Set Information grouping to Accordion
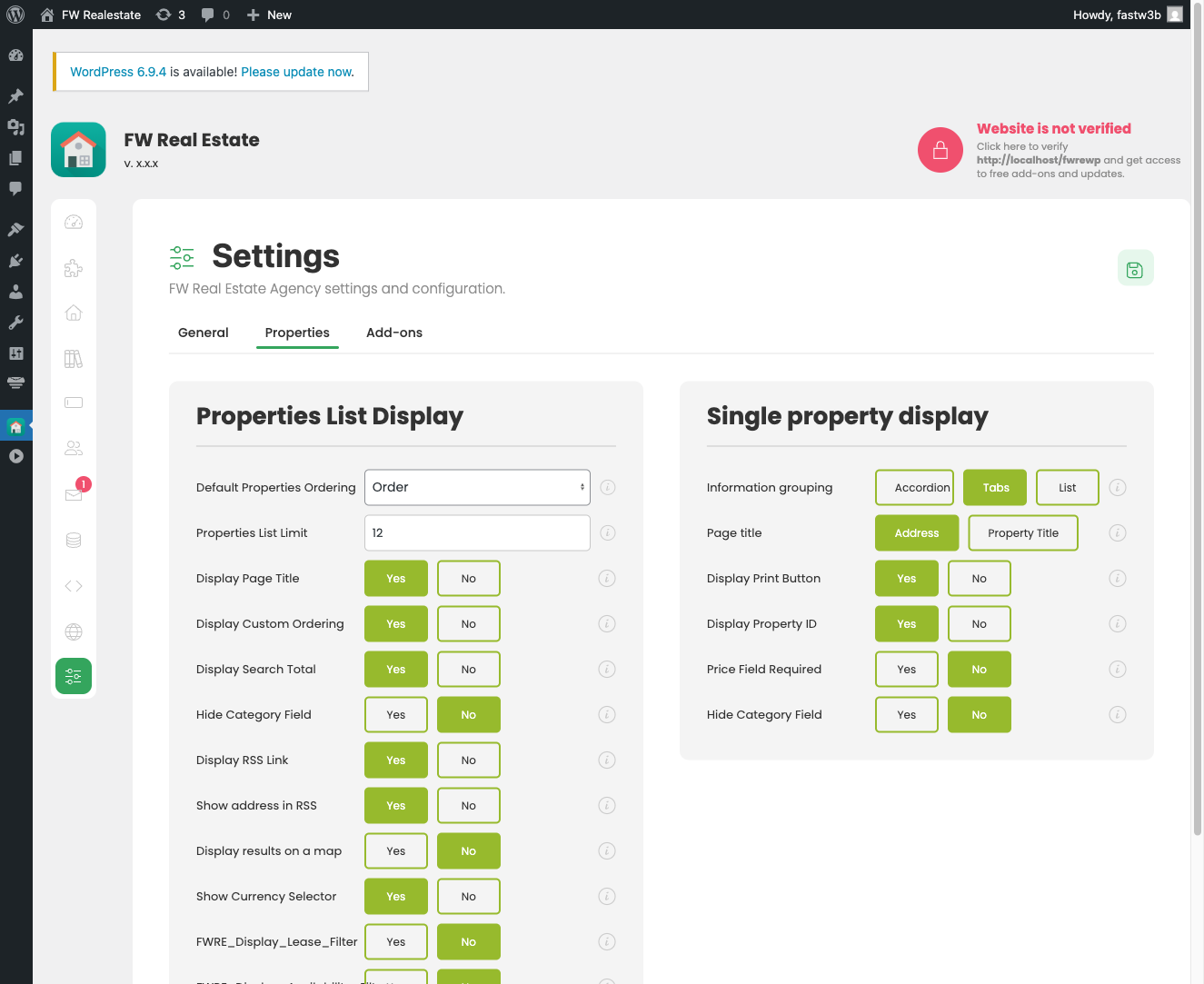 (x=914, y=487)
